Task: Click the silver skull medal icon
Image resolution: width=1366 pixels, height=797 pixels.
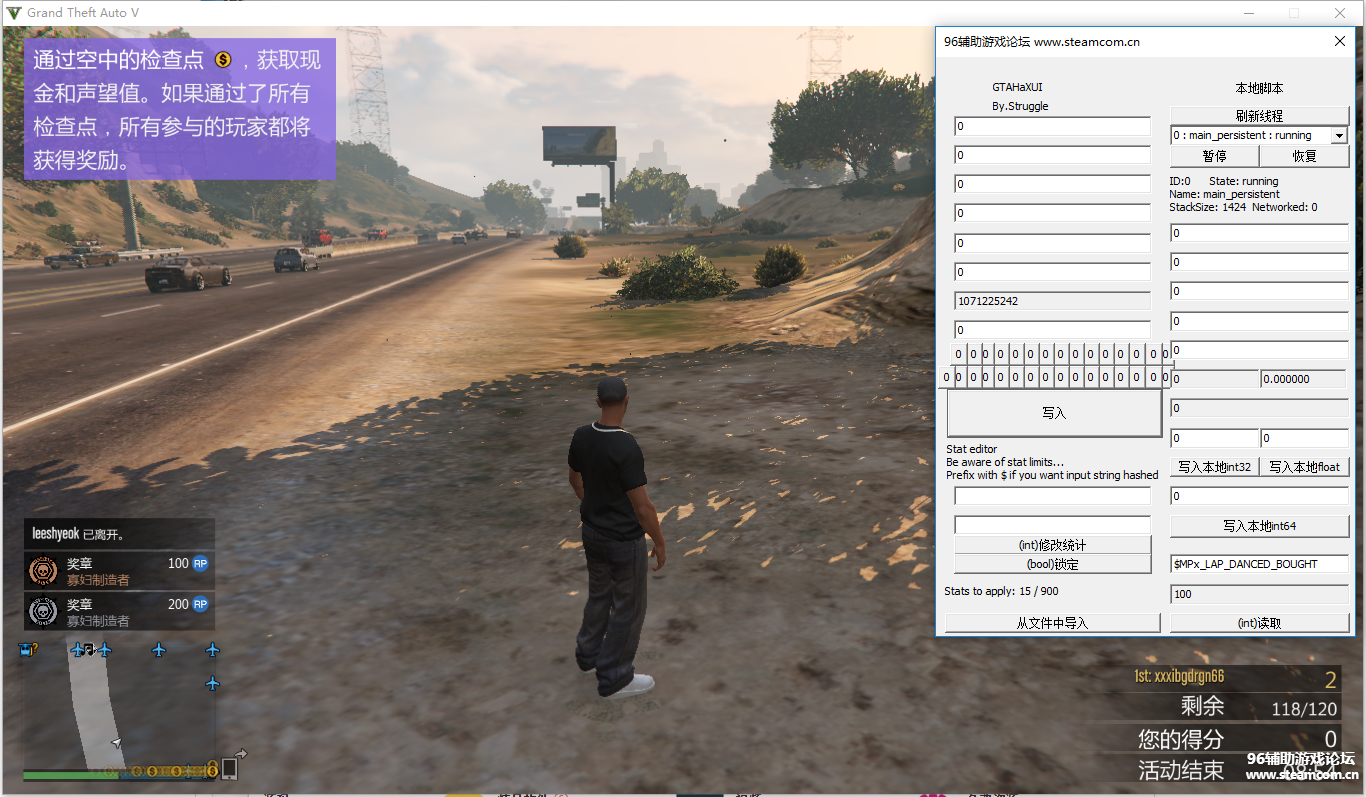Action: pyautogui.click(x=43, y=611)
